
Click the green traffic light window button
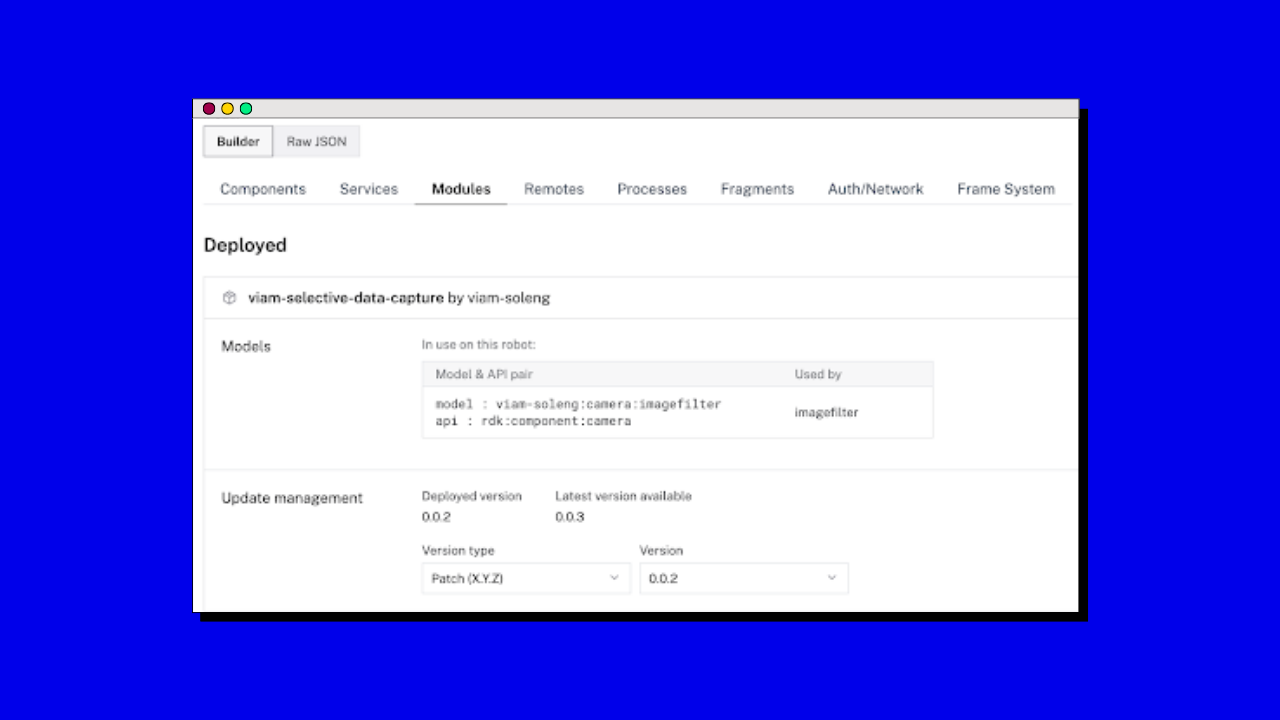point(245,108)
